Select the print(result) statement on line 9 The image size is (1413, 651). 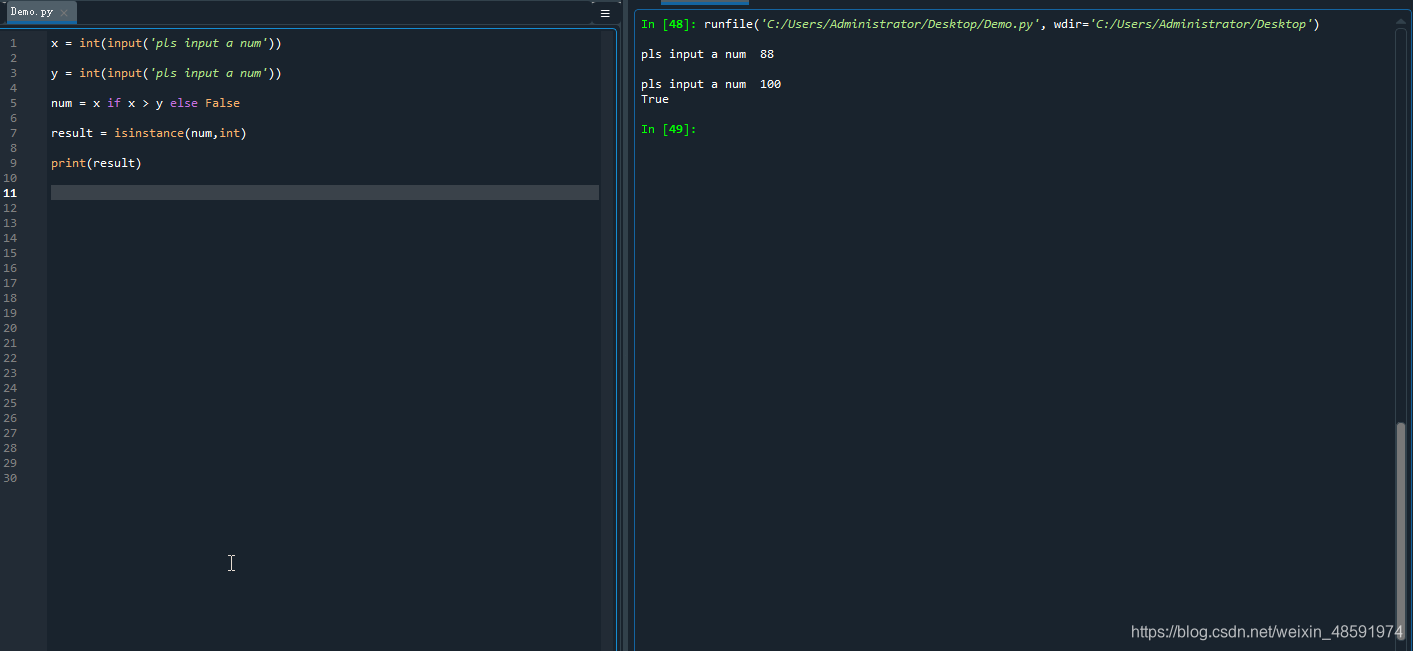(95, 163)
